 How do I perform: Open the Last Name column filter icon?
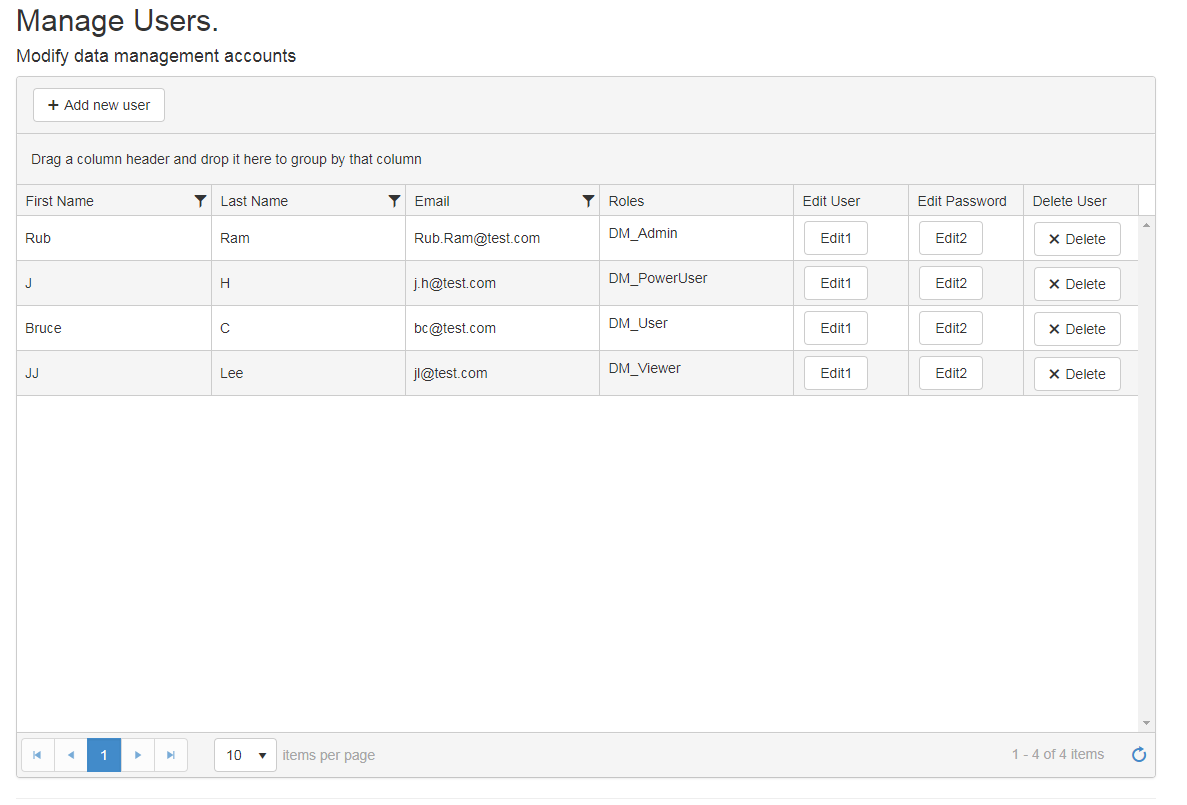point(394,201)
